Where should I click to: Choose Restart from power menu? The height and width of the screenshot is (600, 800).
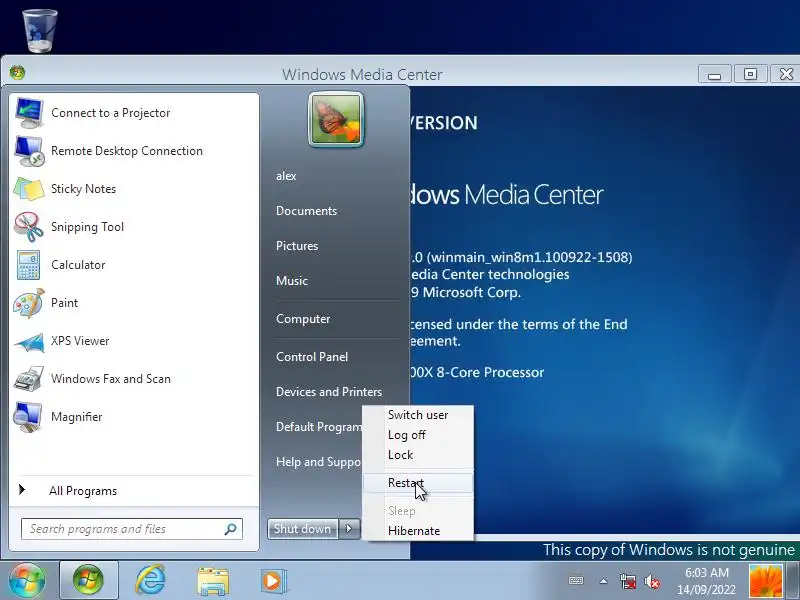point(418,483)
